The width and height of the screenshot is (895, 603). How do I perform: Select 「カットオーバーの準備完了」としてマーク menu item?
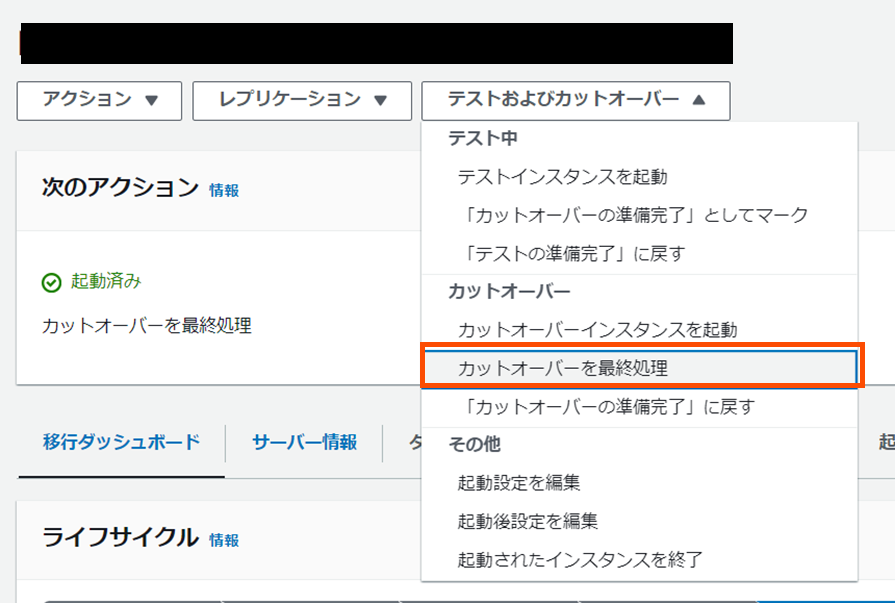[x=639, y=215]
